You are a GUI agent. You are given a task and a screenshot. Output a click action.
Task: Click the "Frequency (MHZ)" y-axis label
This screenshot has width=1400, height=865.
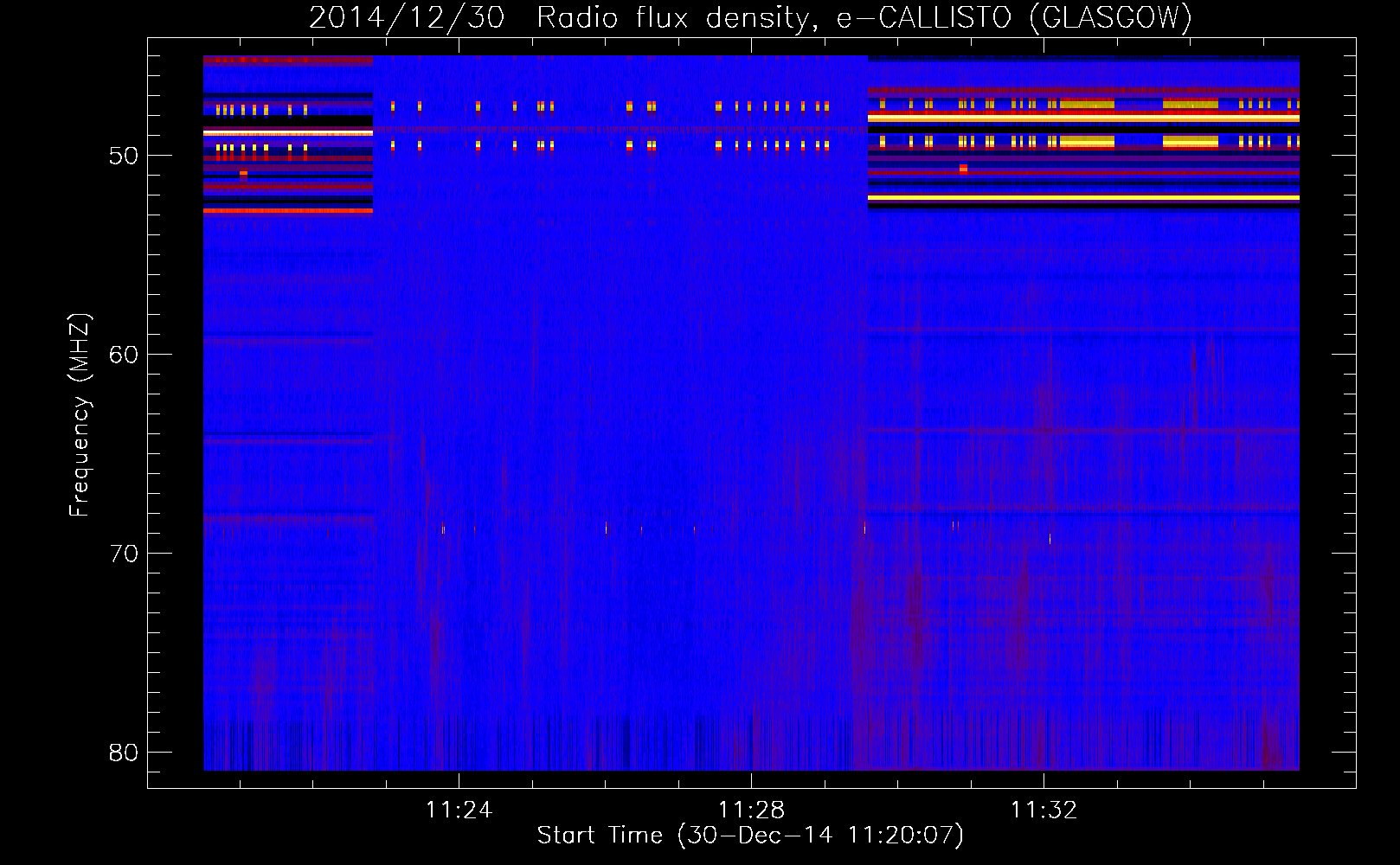pyautogui.click(x=80, y=415)
